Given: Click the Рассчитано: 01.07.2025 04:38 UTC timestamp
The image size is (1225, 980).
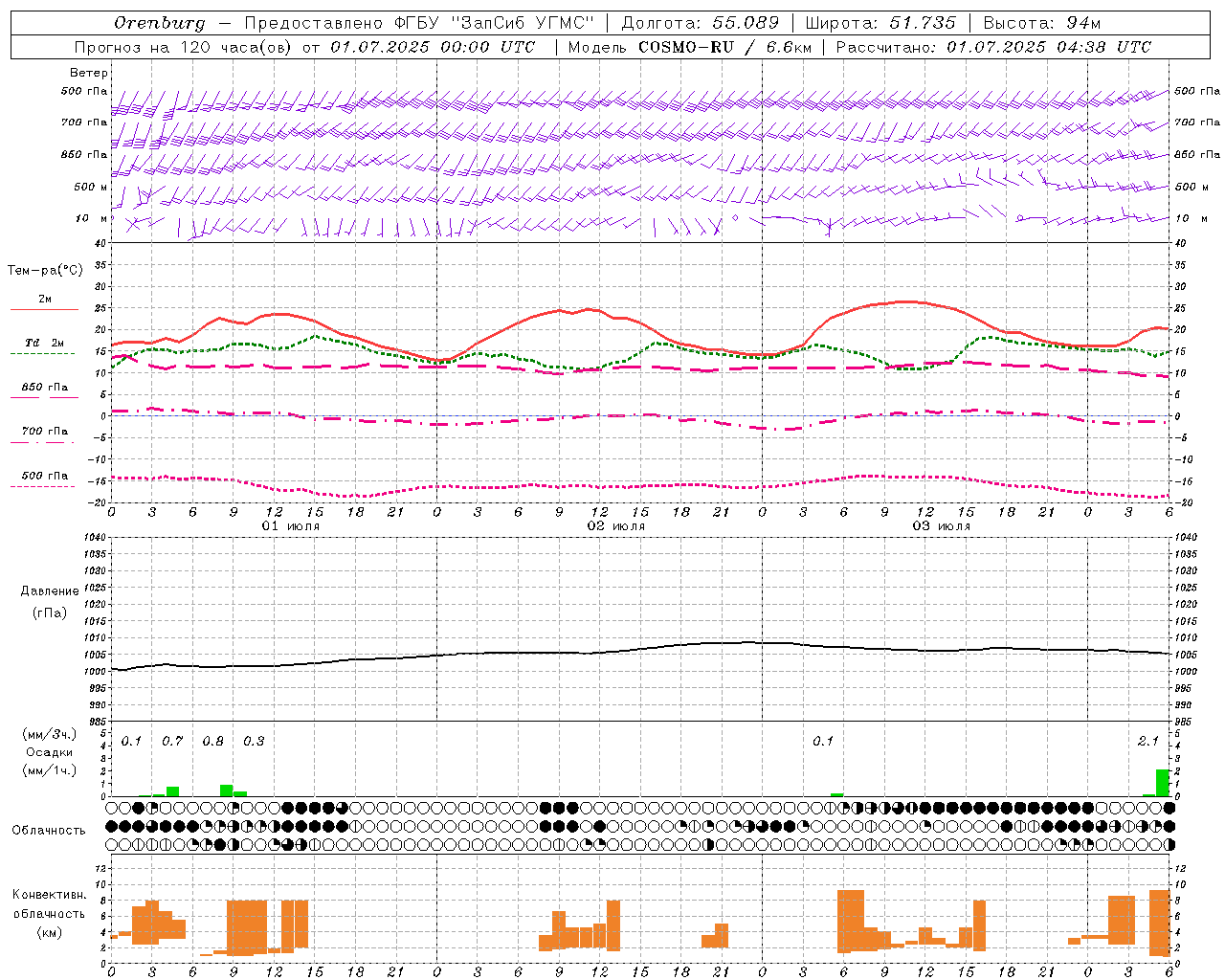Looking at the screenshot, I should pos(993,47).
